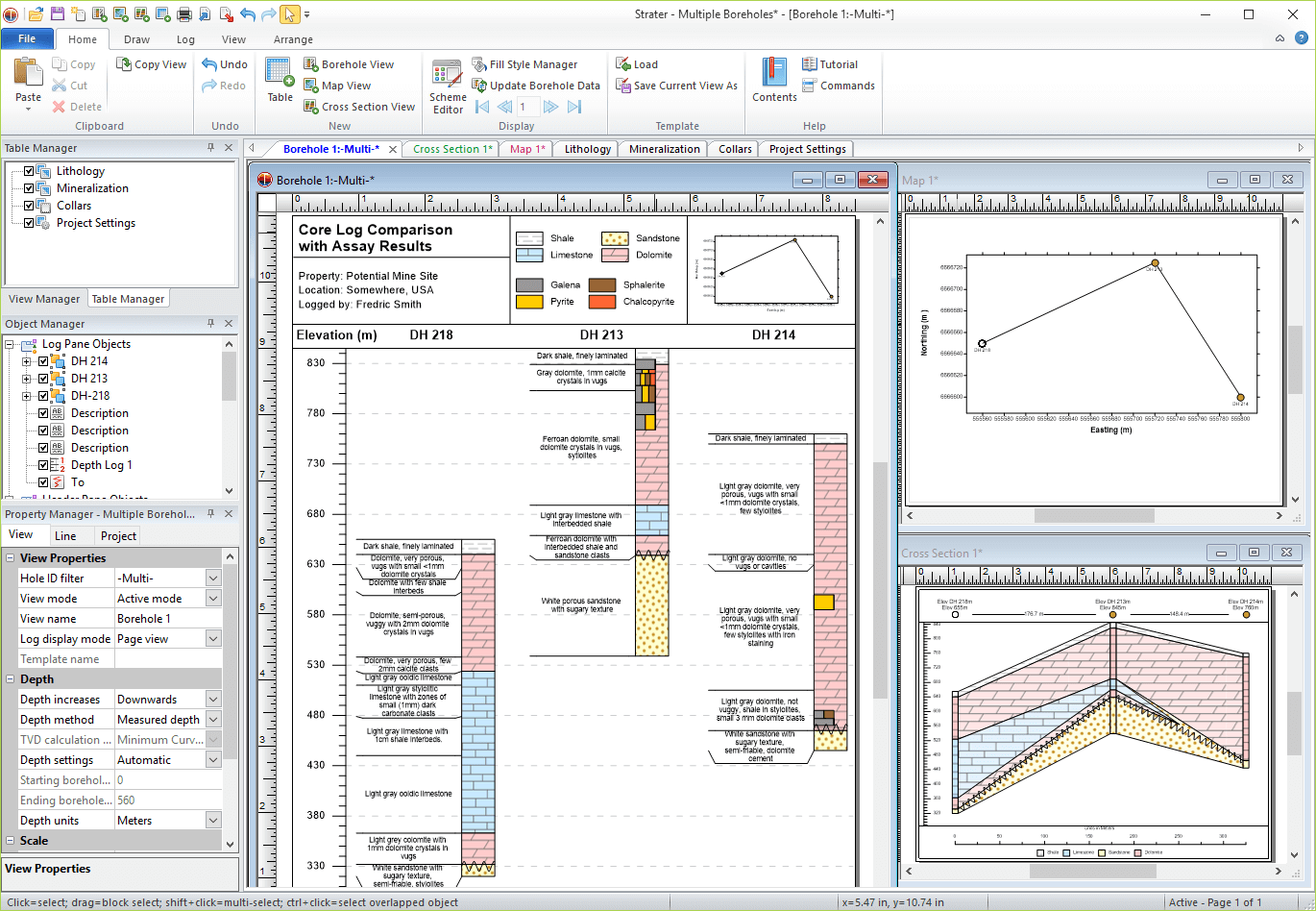
Task: Expand the DH 214 tree node
Action: tap(27, 361)
